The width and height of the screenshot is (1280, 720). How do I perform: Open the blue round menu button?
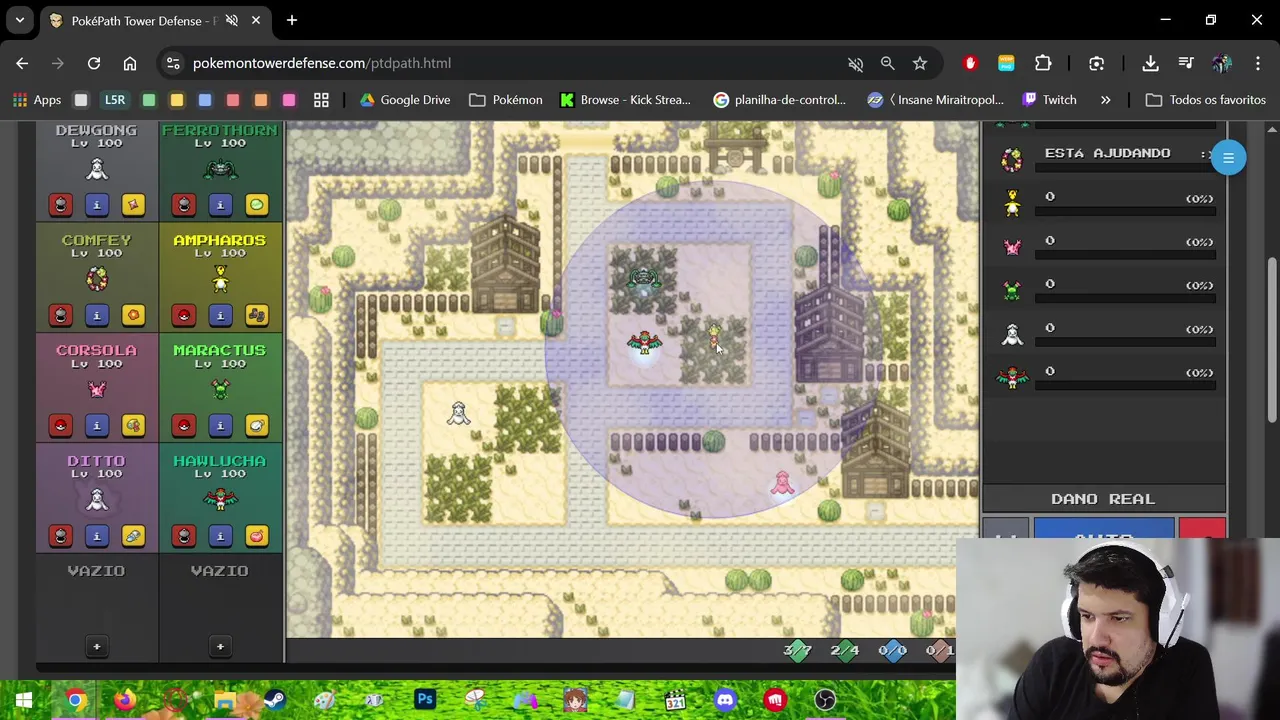coord(1228,158)
